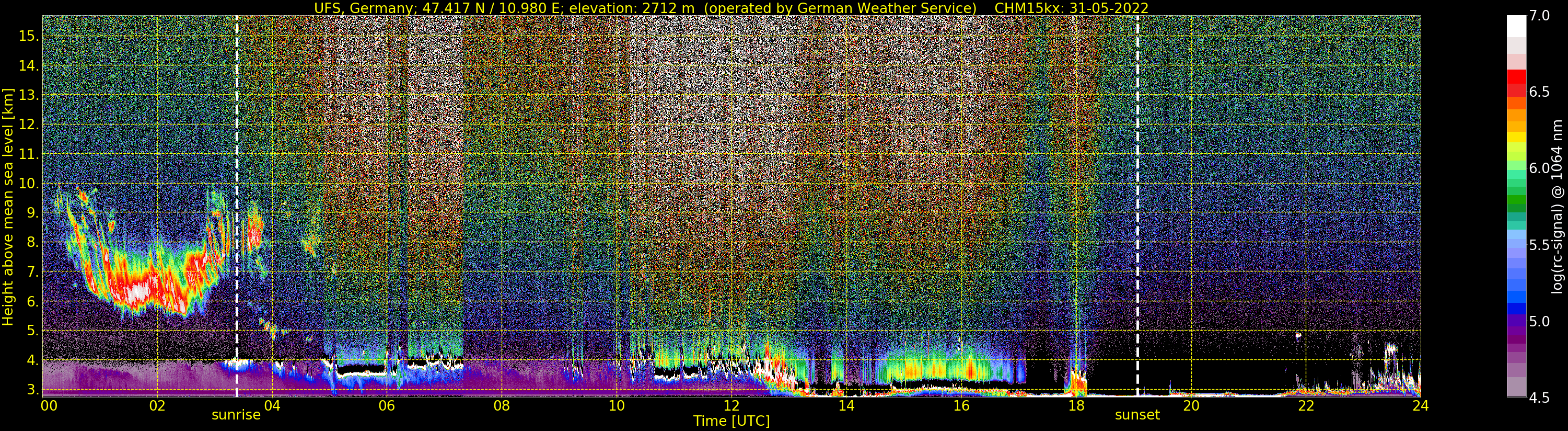Click the 5.5 label on the colorbar
Viewport: 1568px width, 431px height.
[x=1539, y=245]
